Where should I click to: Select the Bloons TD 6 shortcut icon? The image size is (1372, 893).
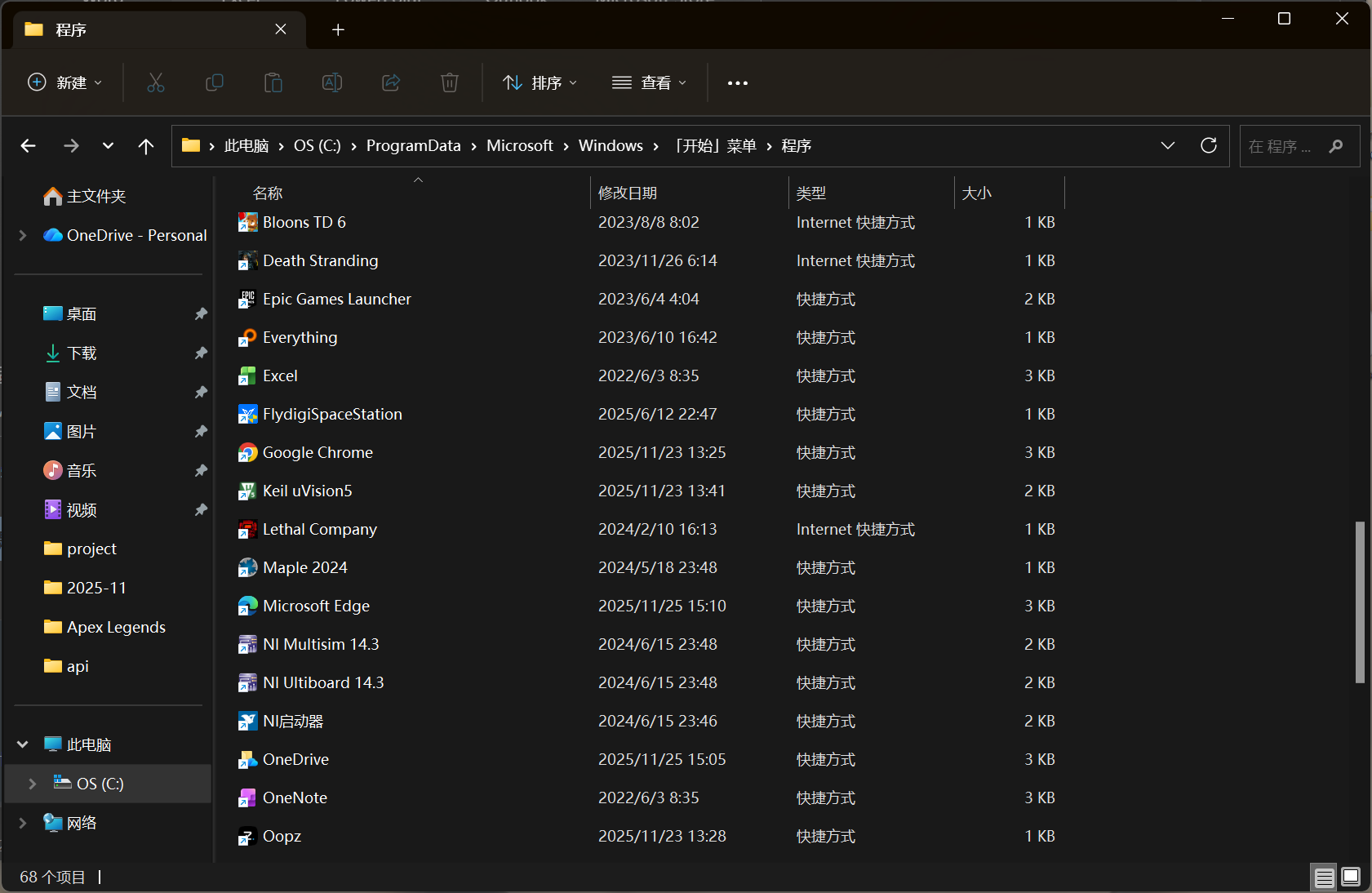247,223
